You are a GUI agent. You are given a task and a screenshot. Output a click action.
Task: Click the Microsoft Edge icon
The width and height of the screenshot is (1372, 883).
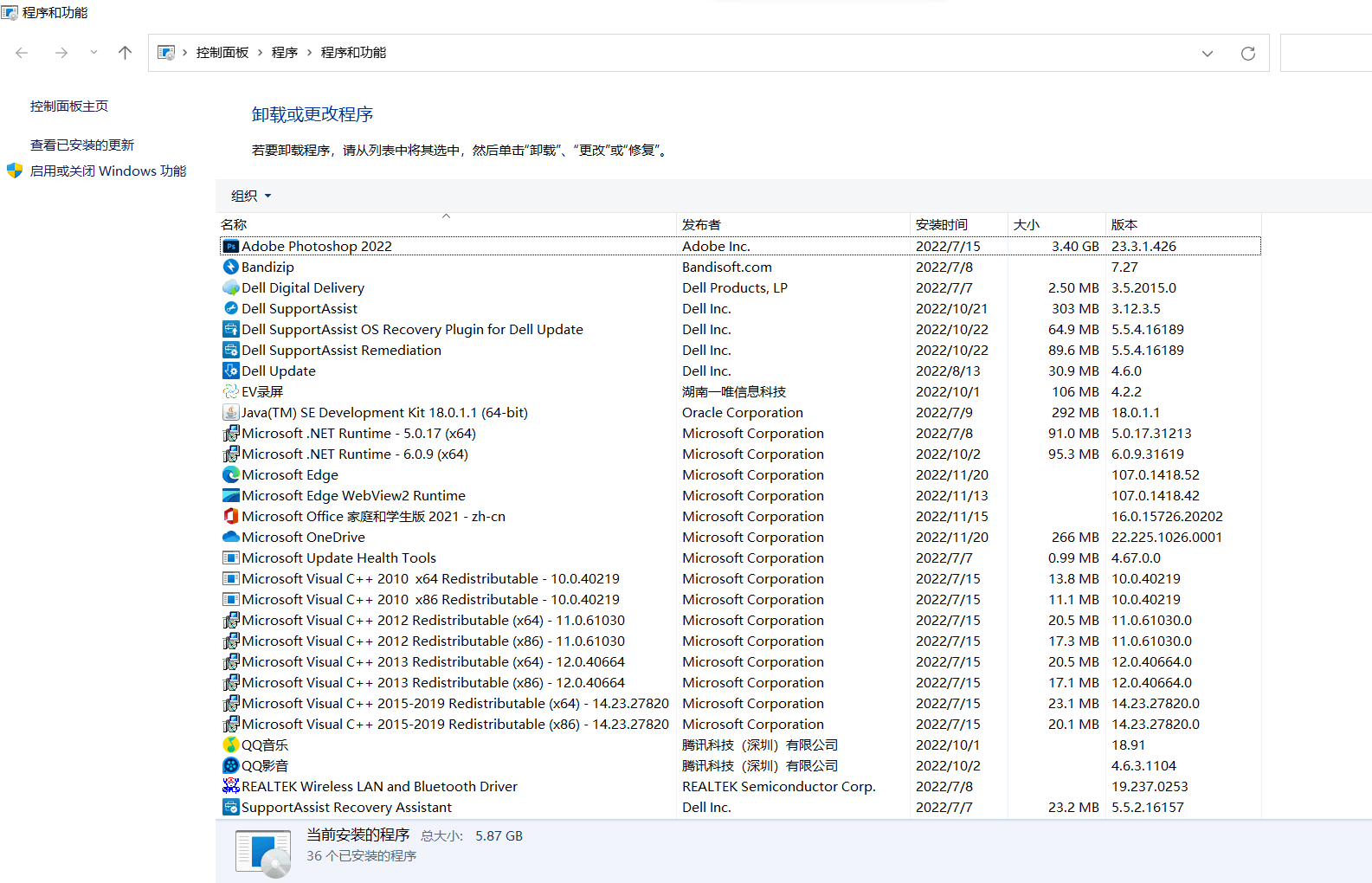(231, 475)
